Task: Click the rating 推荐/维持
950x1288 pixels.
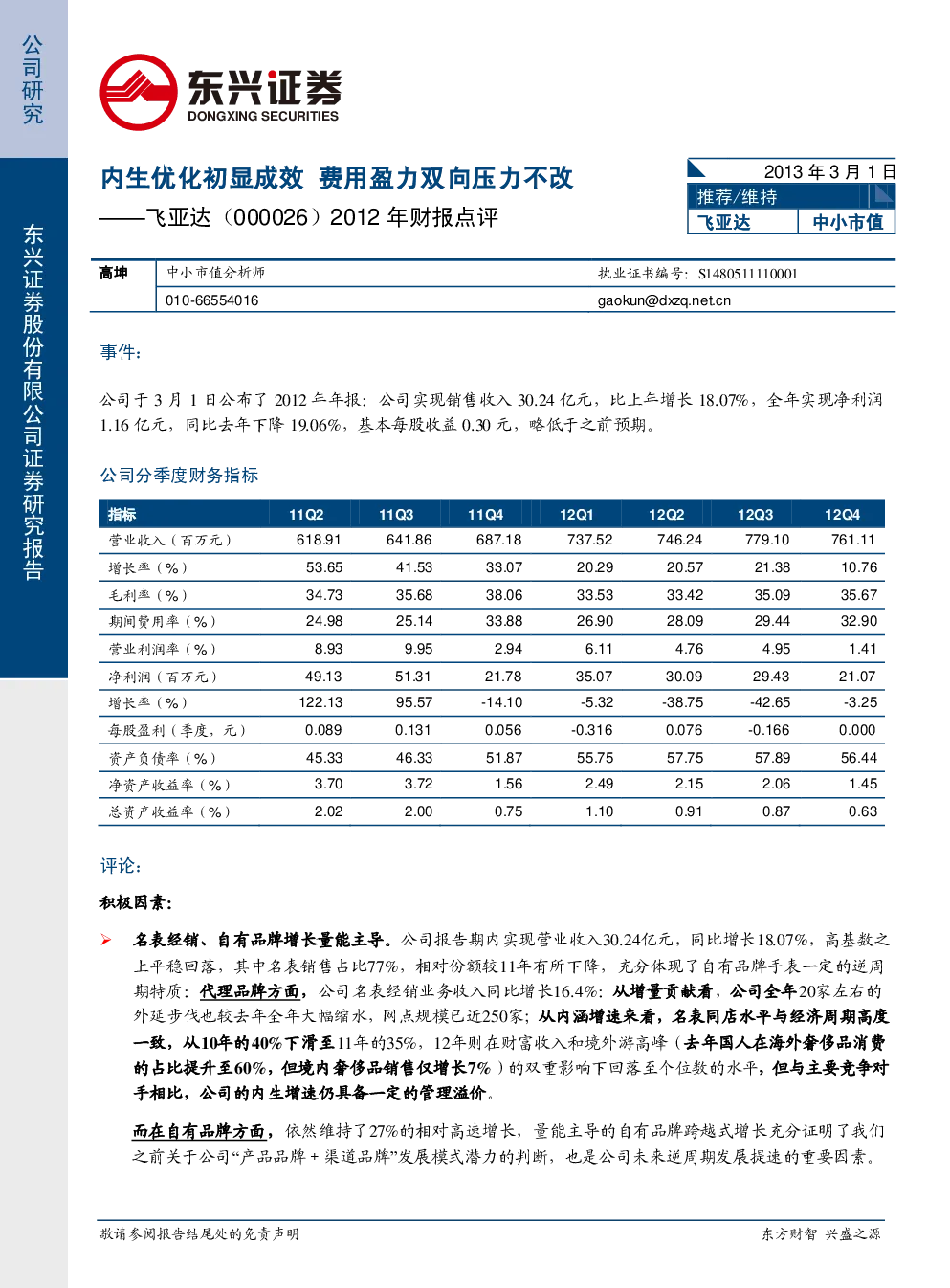Action: [x=737, y=197]
